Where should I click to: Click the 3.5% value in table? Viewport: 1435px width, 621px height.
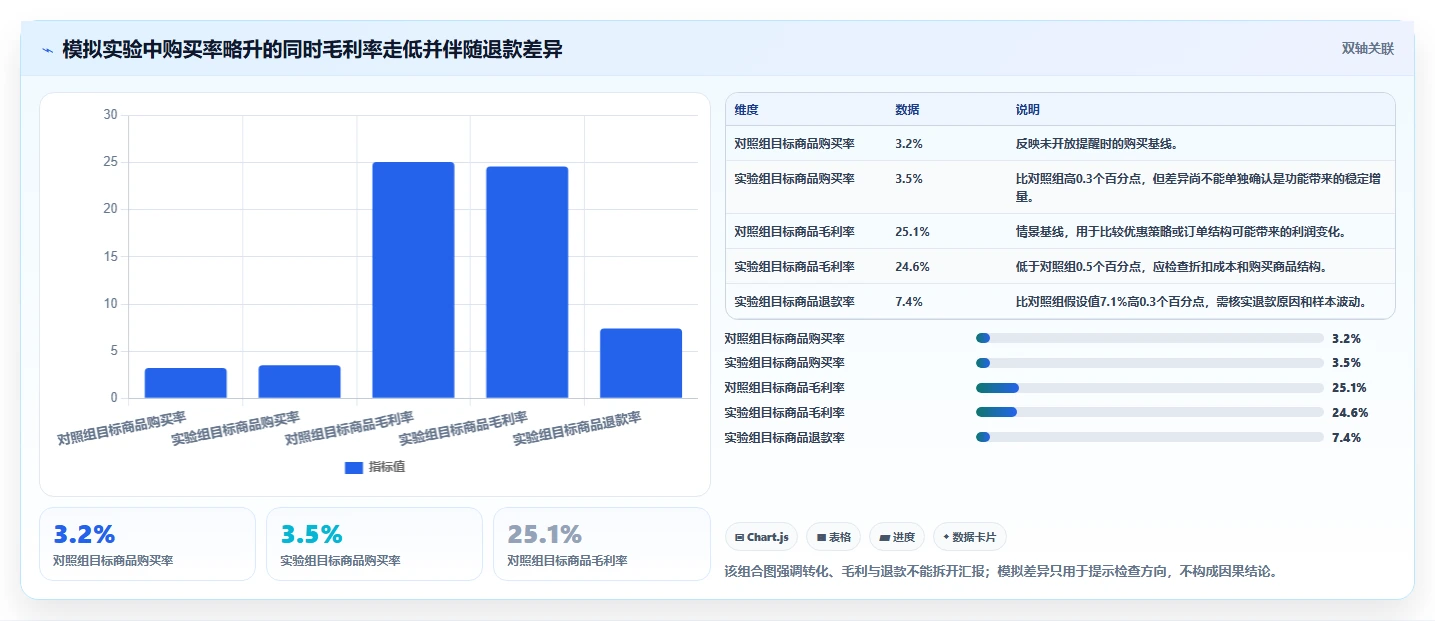point(909,179)
